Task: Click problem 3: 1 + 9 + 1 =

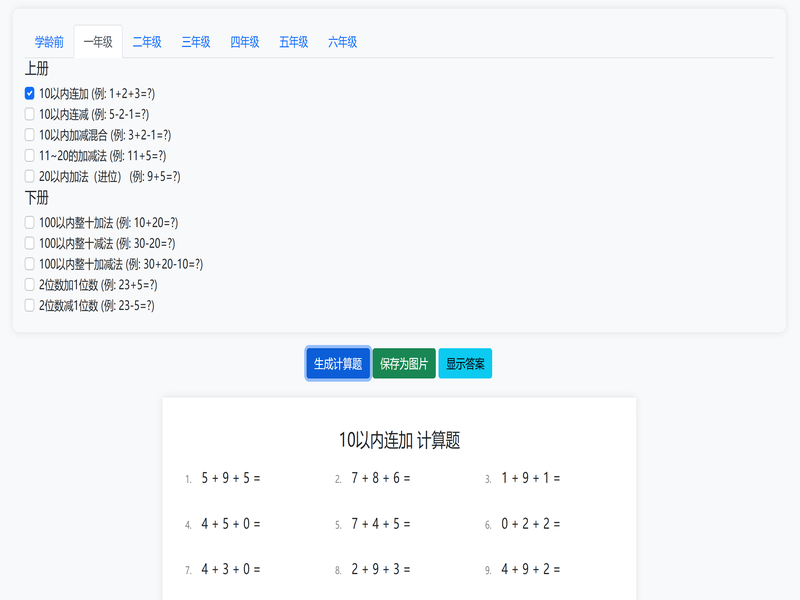Action: (531, 478)
